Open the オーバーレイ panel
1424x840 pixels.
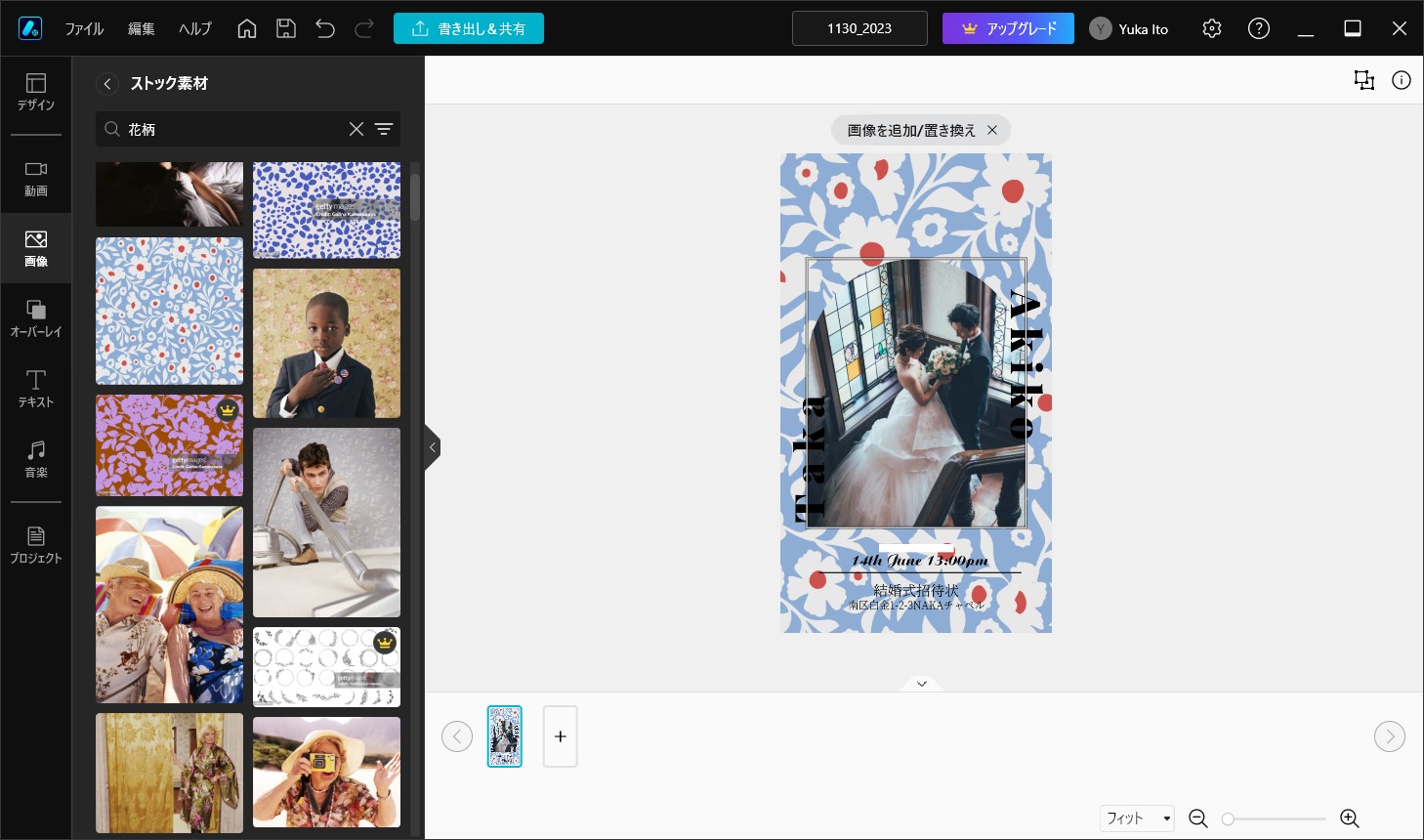pyautogui.click(x=36, y=318)
